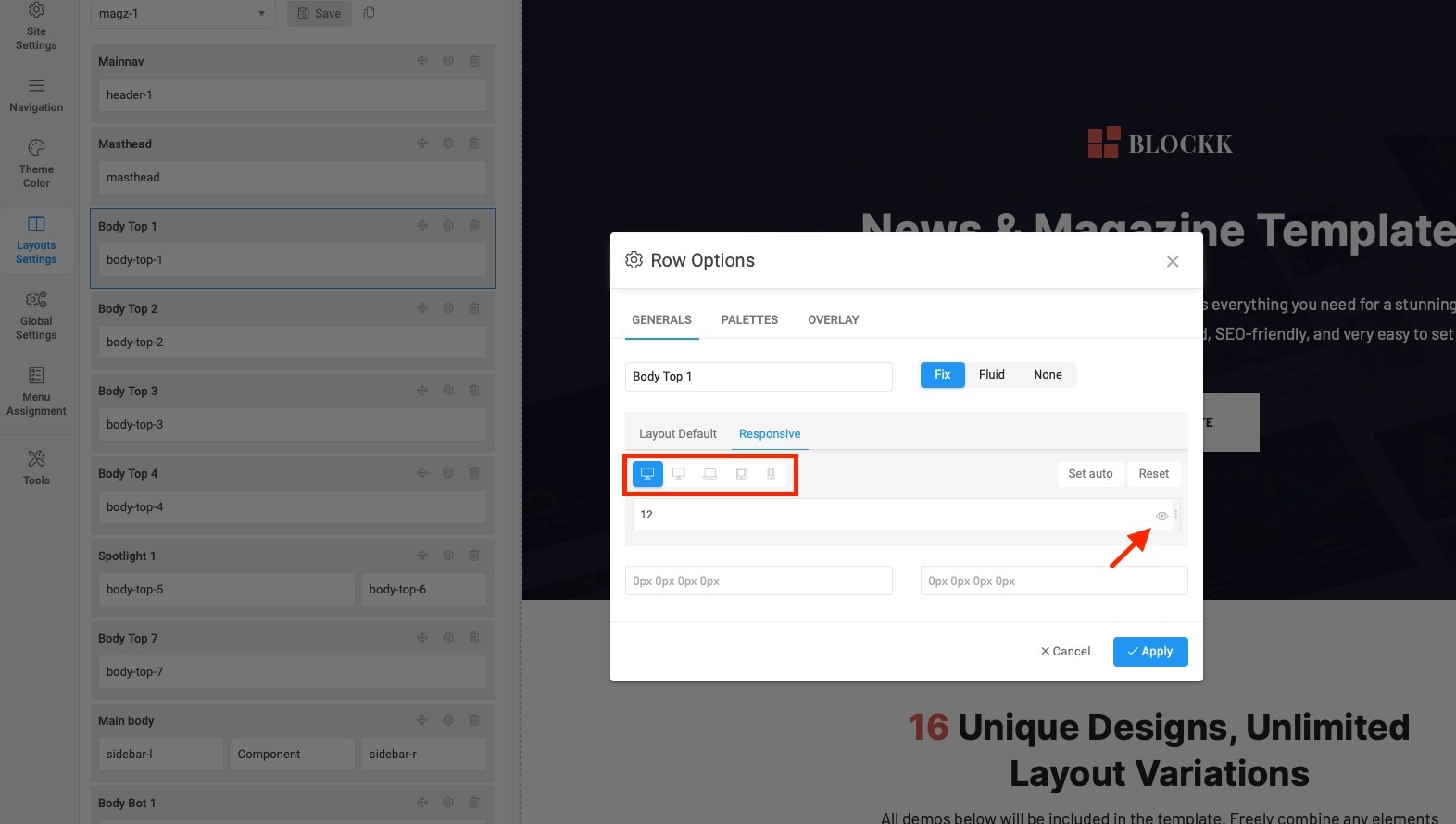The image size is (1456, 824).
Task: Select the body-top-1 module position
Action: click(293, 260)
